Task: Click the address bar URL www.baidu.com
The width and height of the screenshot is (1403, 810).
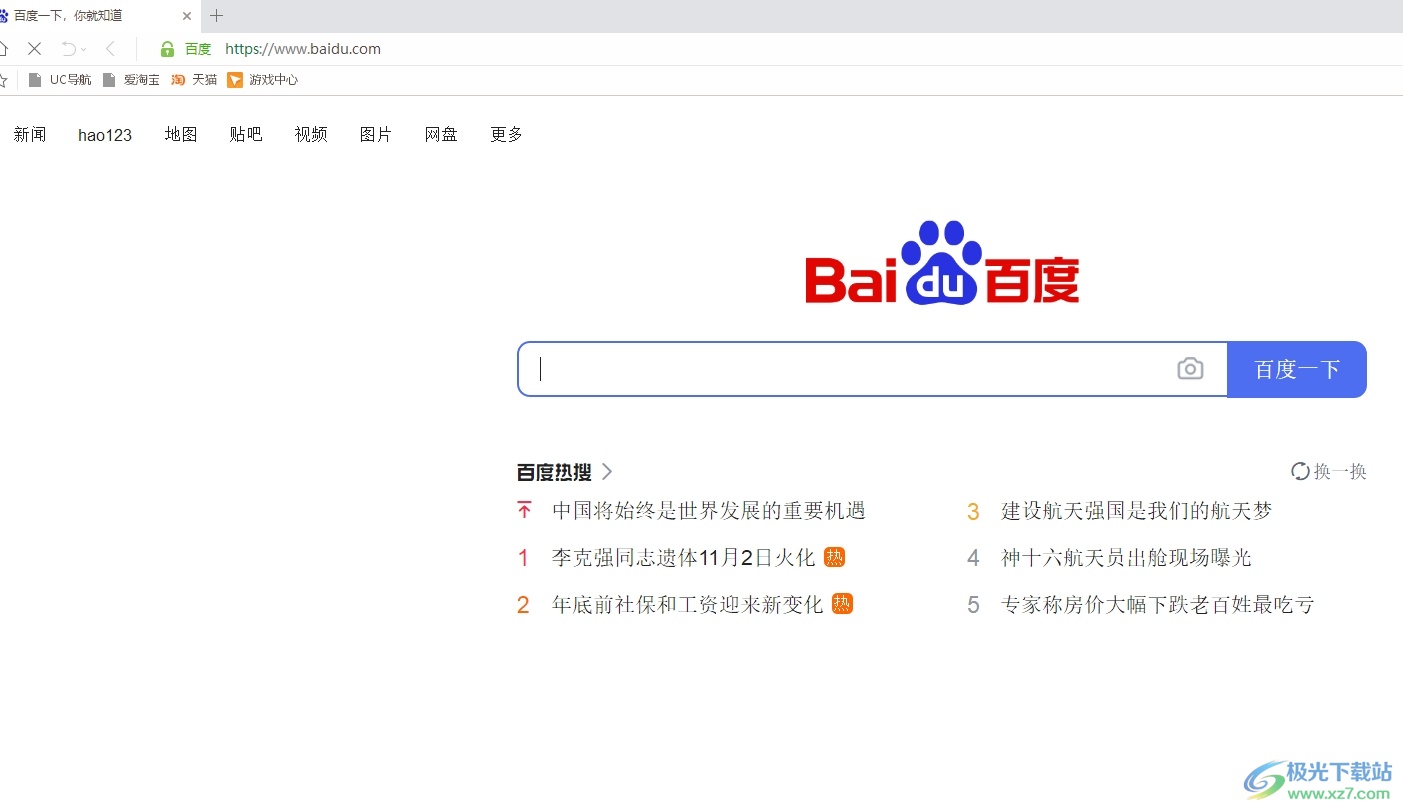Action: click(x=303, y=48)
